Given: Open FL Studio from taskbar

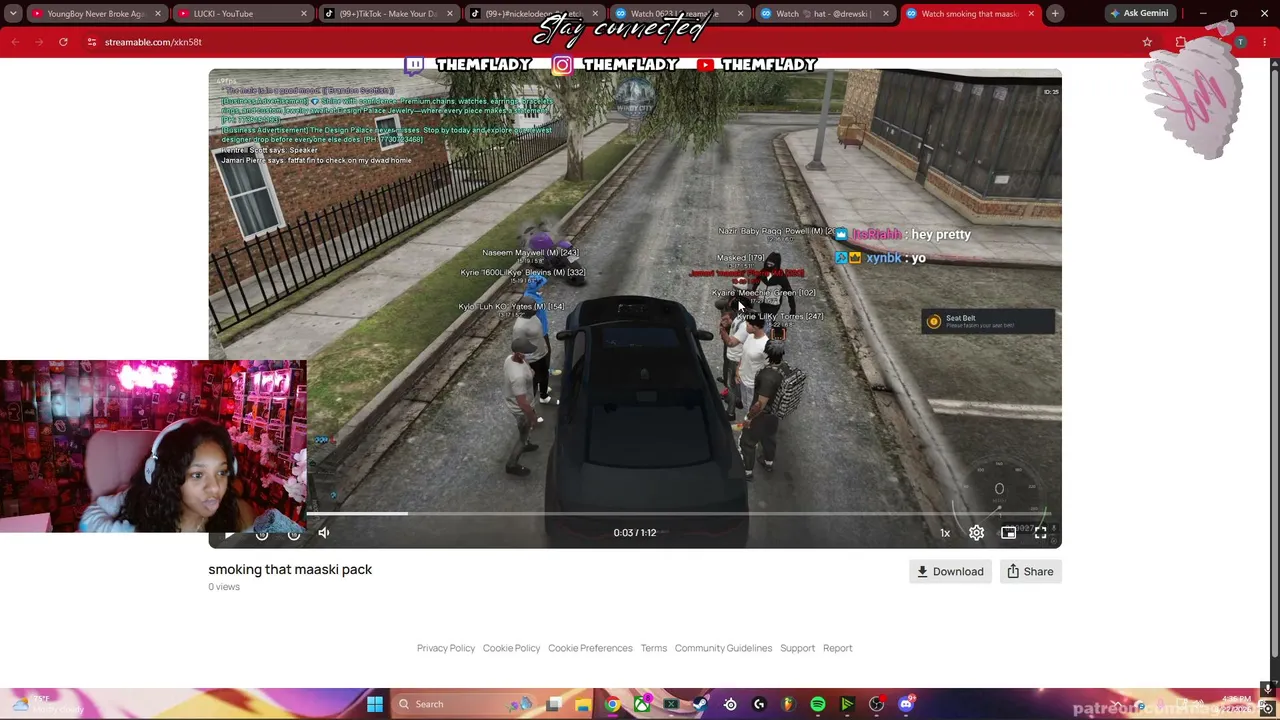Looking at the screenshot, I should tap(788, 704).
